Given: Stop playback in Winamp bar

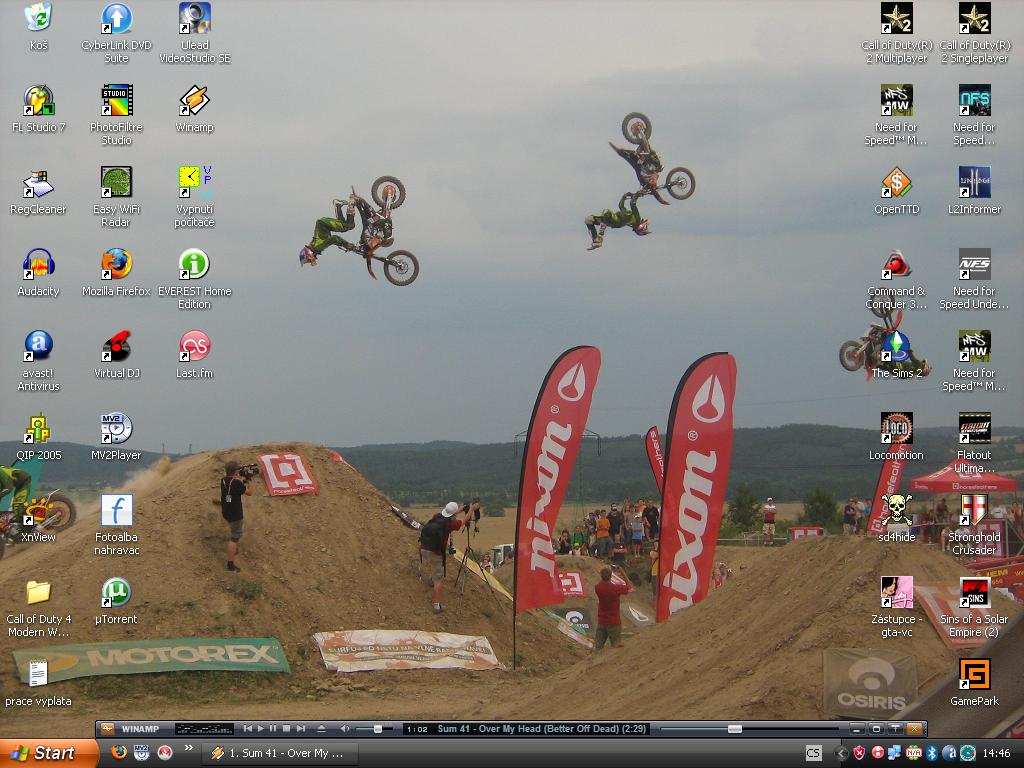Looking at the screenshot, I should tap(286, 728).
